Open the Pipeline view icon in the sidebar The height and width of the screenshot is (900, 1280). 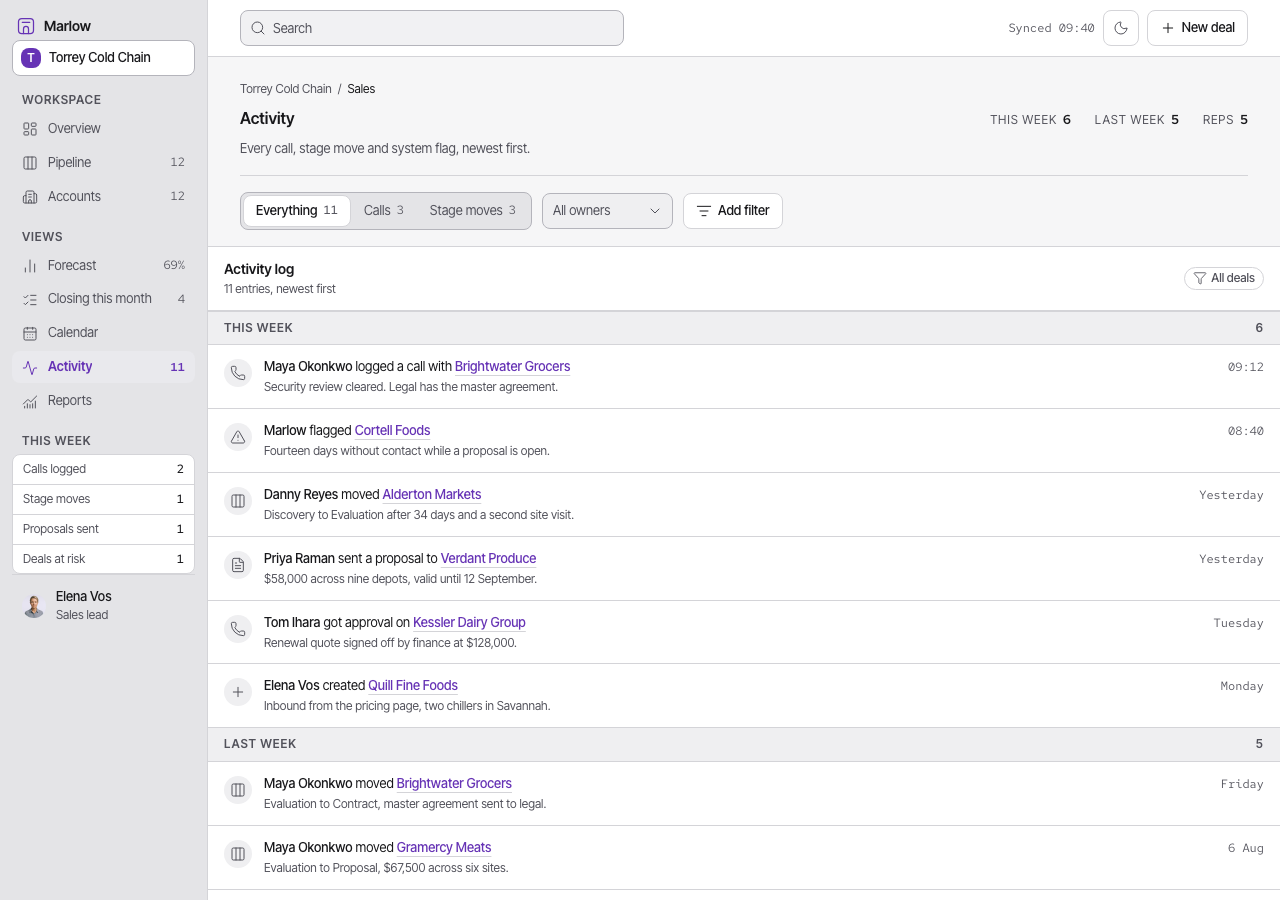[x=30, y=162]
